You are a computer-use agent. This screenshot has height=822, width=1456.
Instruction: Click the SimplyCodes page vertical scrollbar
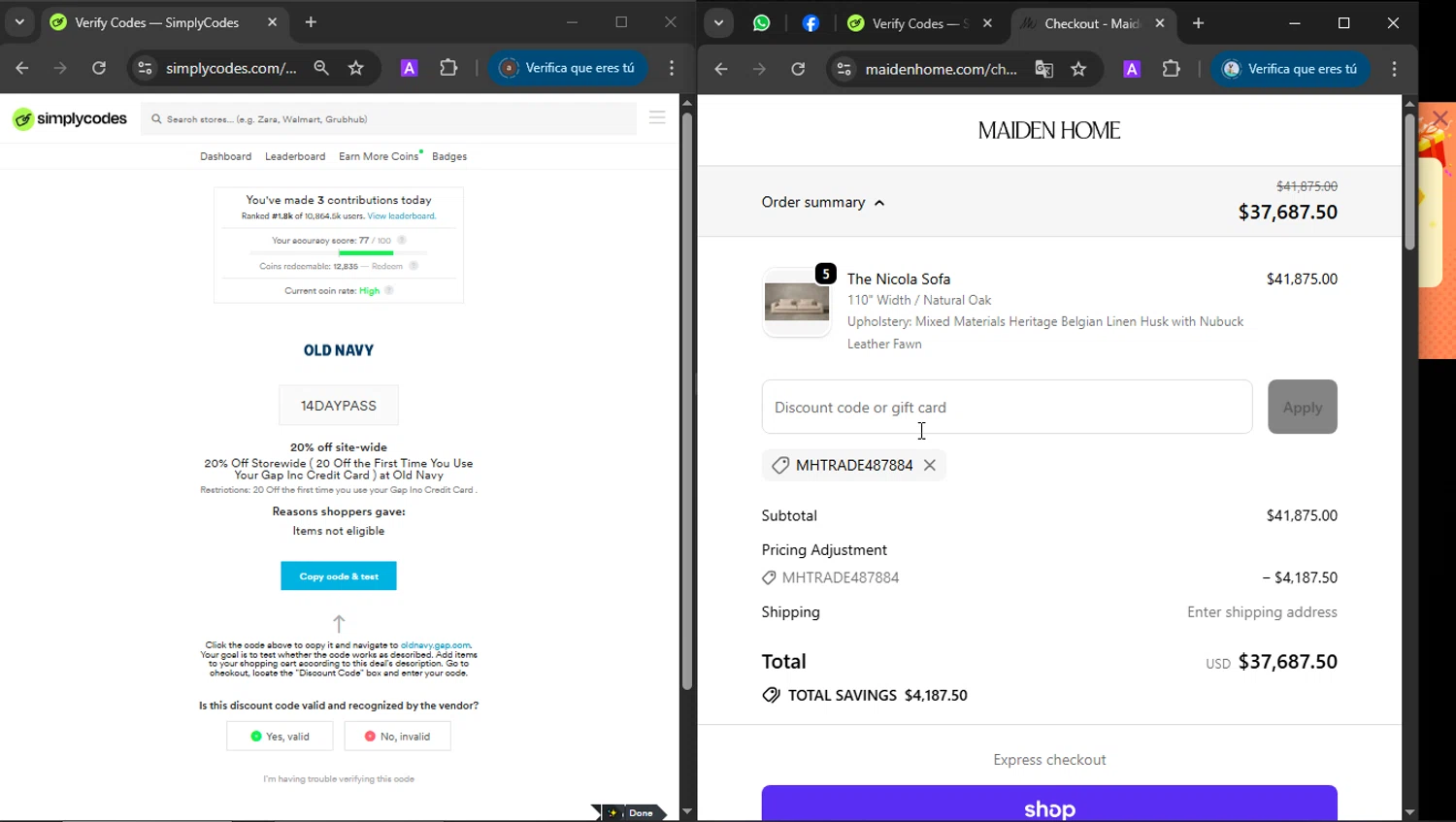click(x=686, y=402)
